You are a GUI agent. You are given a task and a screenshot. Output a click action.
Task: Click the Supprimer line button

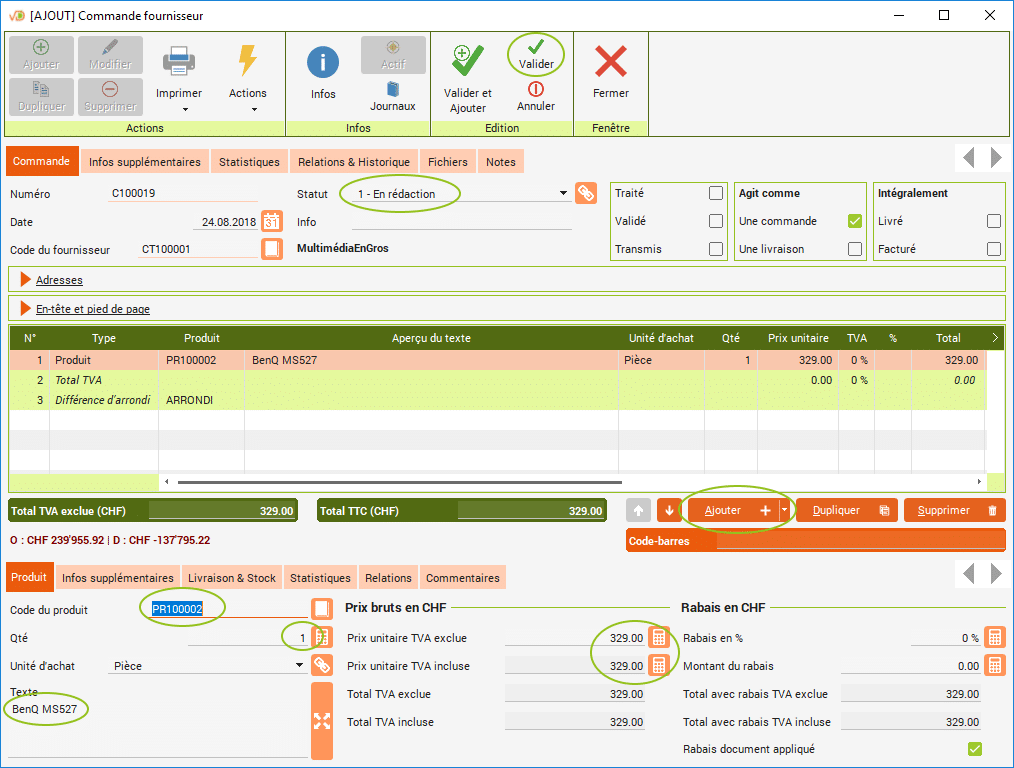click(955, 510)
